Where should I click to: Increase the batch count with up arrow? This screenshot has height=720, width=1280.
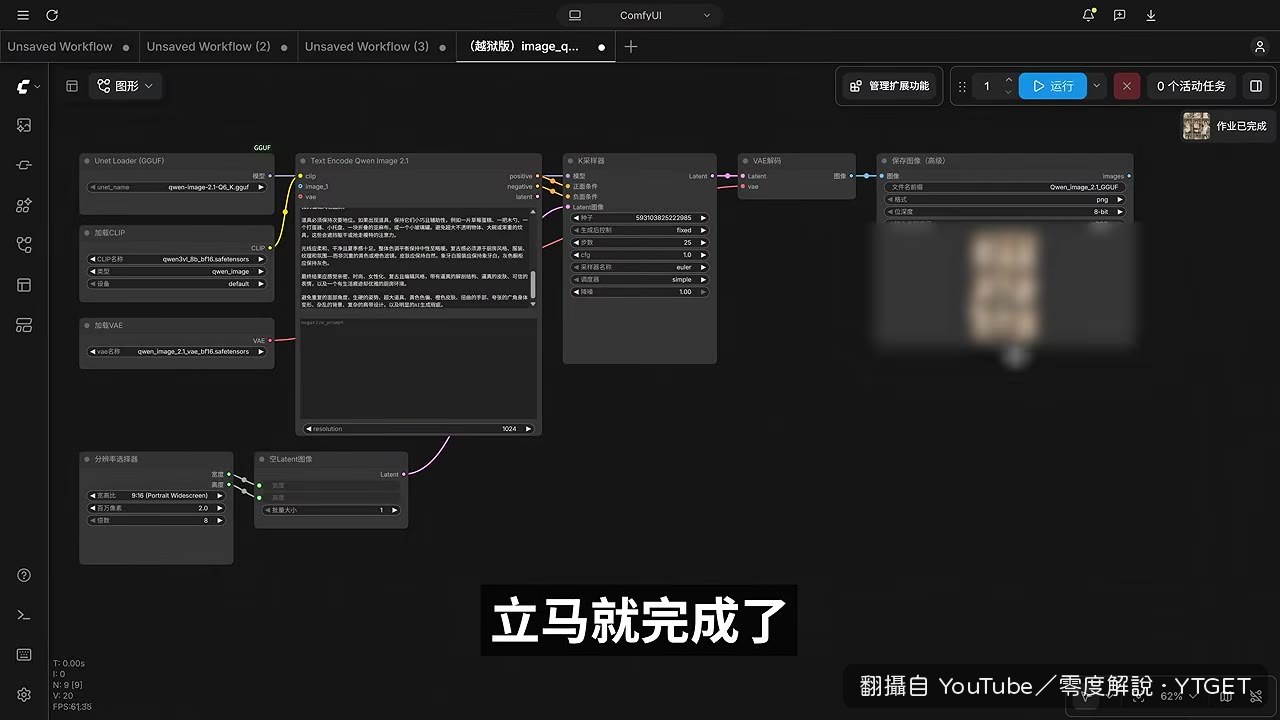1008,80
